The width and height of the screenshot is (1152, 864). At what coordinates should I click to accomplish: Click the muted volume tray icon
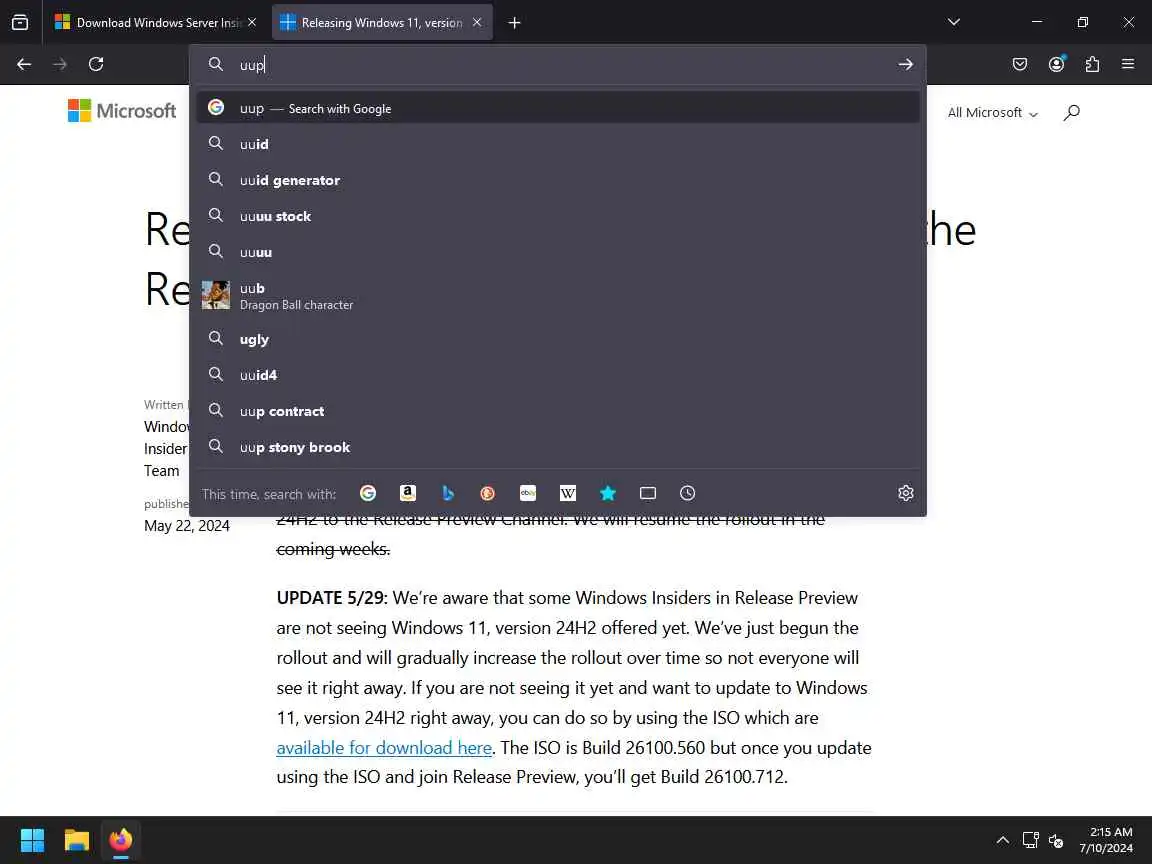pos(1056,840)
